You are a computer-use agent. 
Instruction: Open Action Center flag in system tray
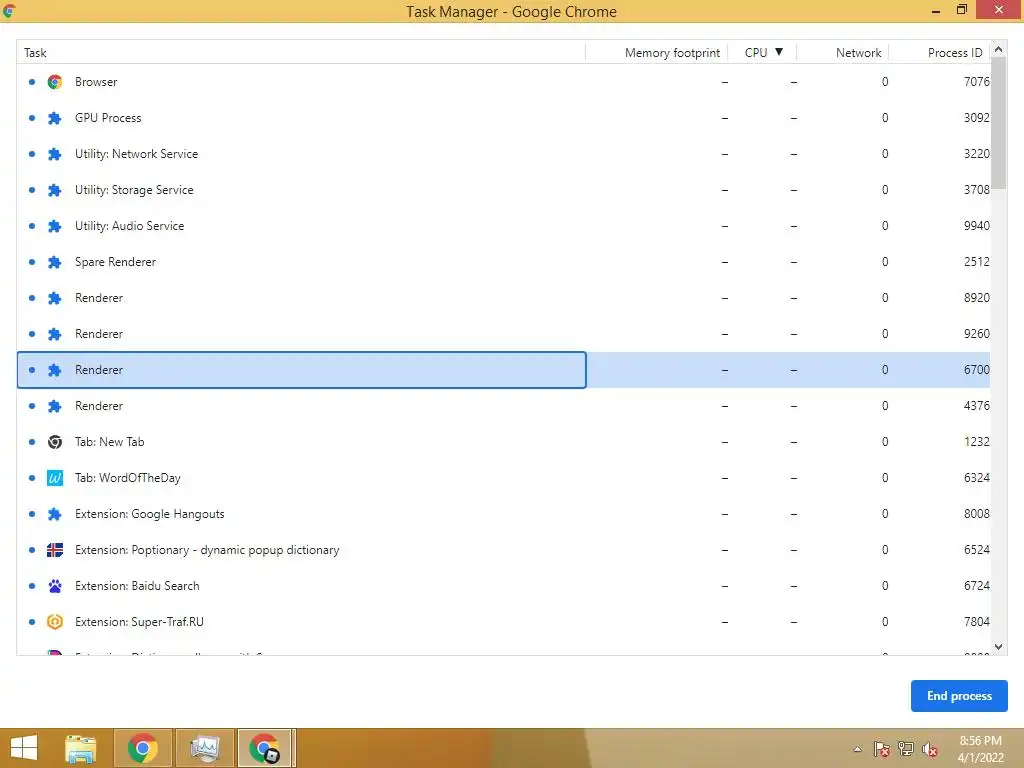tap(882, 749)
